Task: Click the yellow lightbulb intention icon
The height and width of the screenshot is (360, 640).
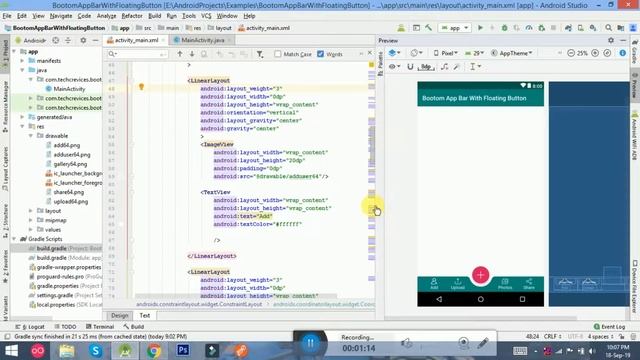Action: click(141, 87)
